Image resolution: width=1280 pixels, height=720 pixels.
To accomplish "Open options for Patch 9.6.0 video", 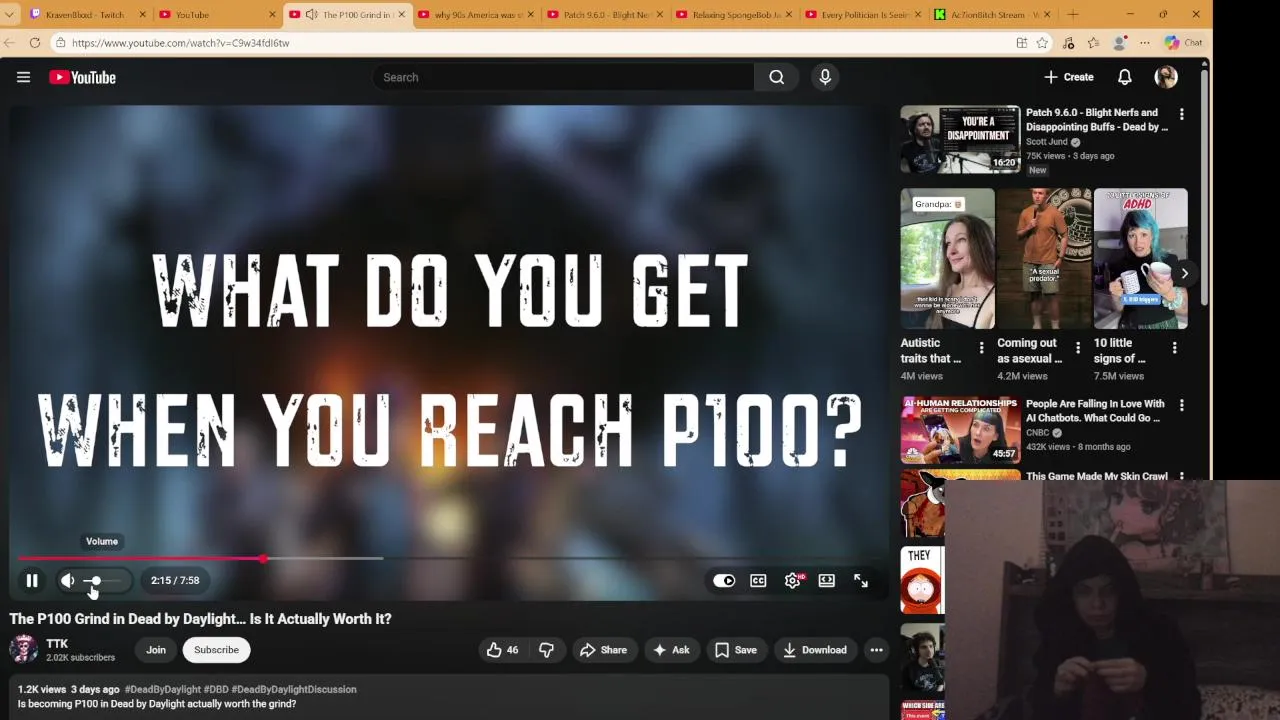I will tap(1181, 115).
